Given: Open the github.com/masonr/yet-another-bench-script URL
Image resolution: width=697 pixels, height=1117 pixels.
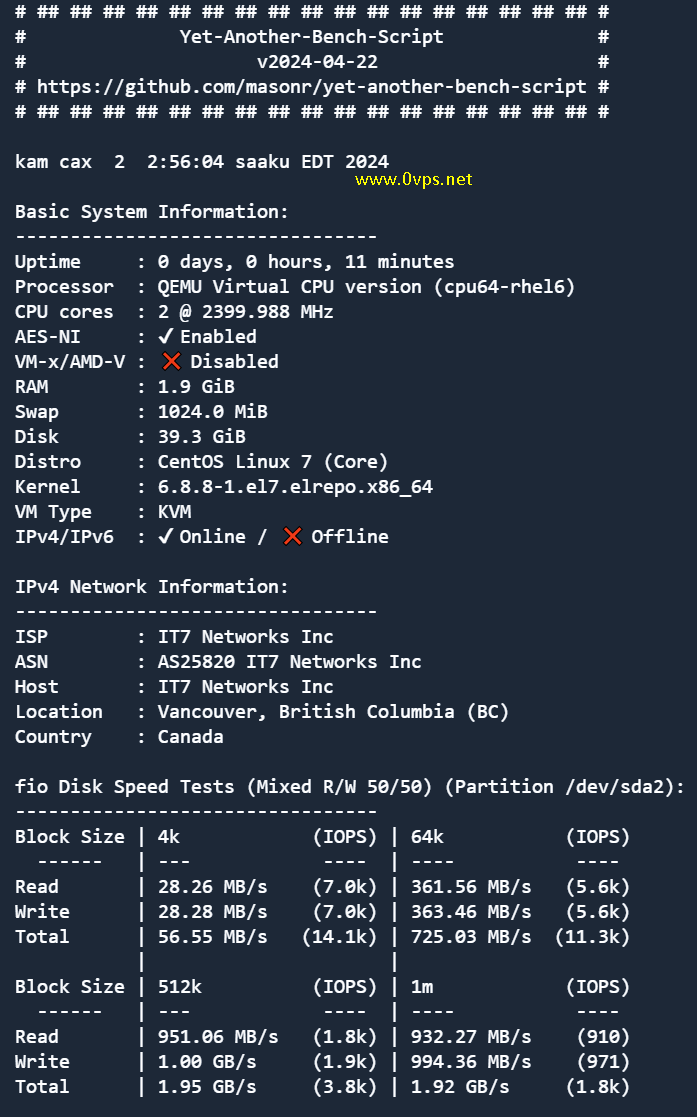Looking at the screenshot, I should click(311, 87).
